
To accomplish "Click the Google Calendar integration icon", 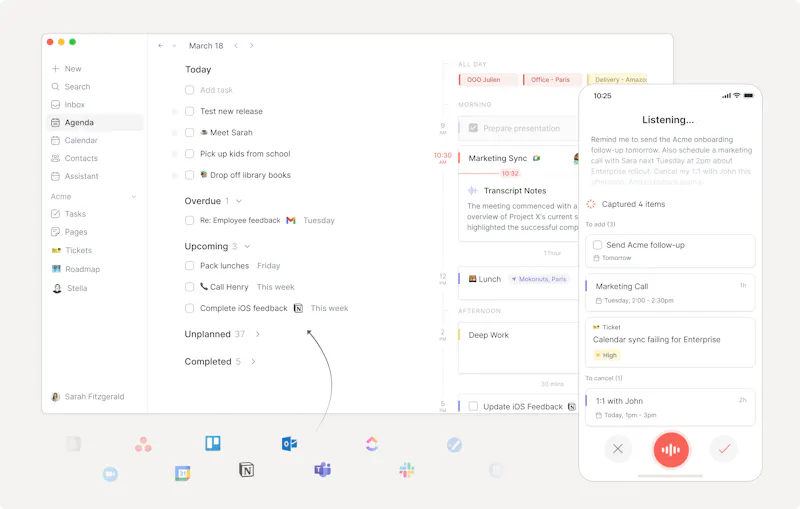I will [x=182, y=474].
